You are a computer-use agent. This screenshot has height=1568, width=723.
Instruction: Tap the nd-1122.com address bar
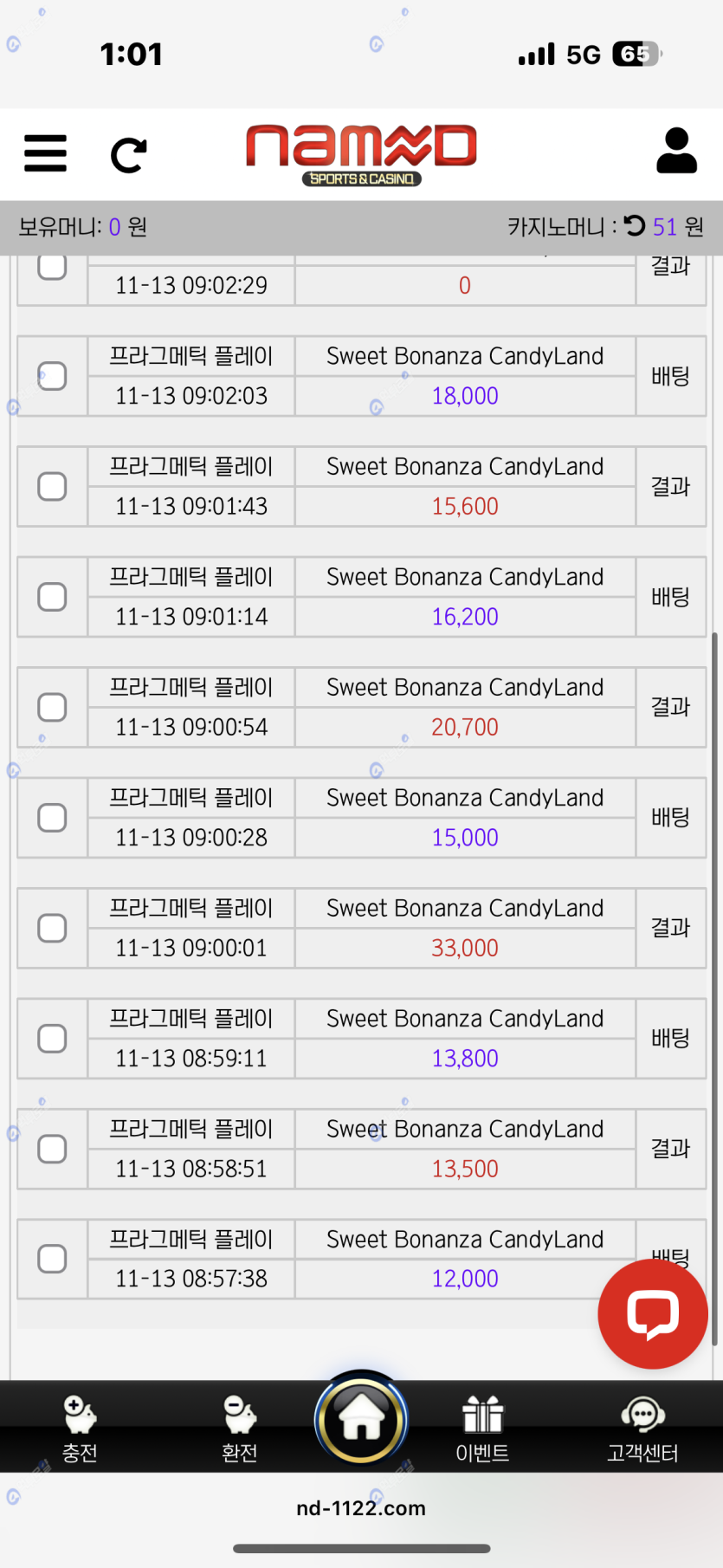click(361, 1508)
